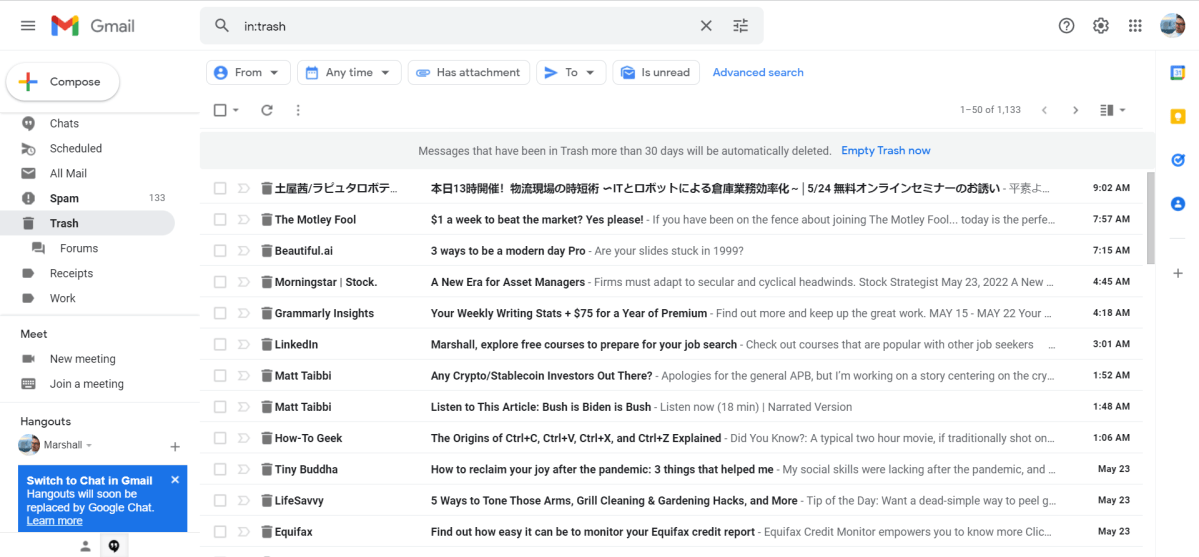Viewport: 1199px width, 557px height.
Task: Click the Compose button
Action: click(63, 82)
